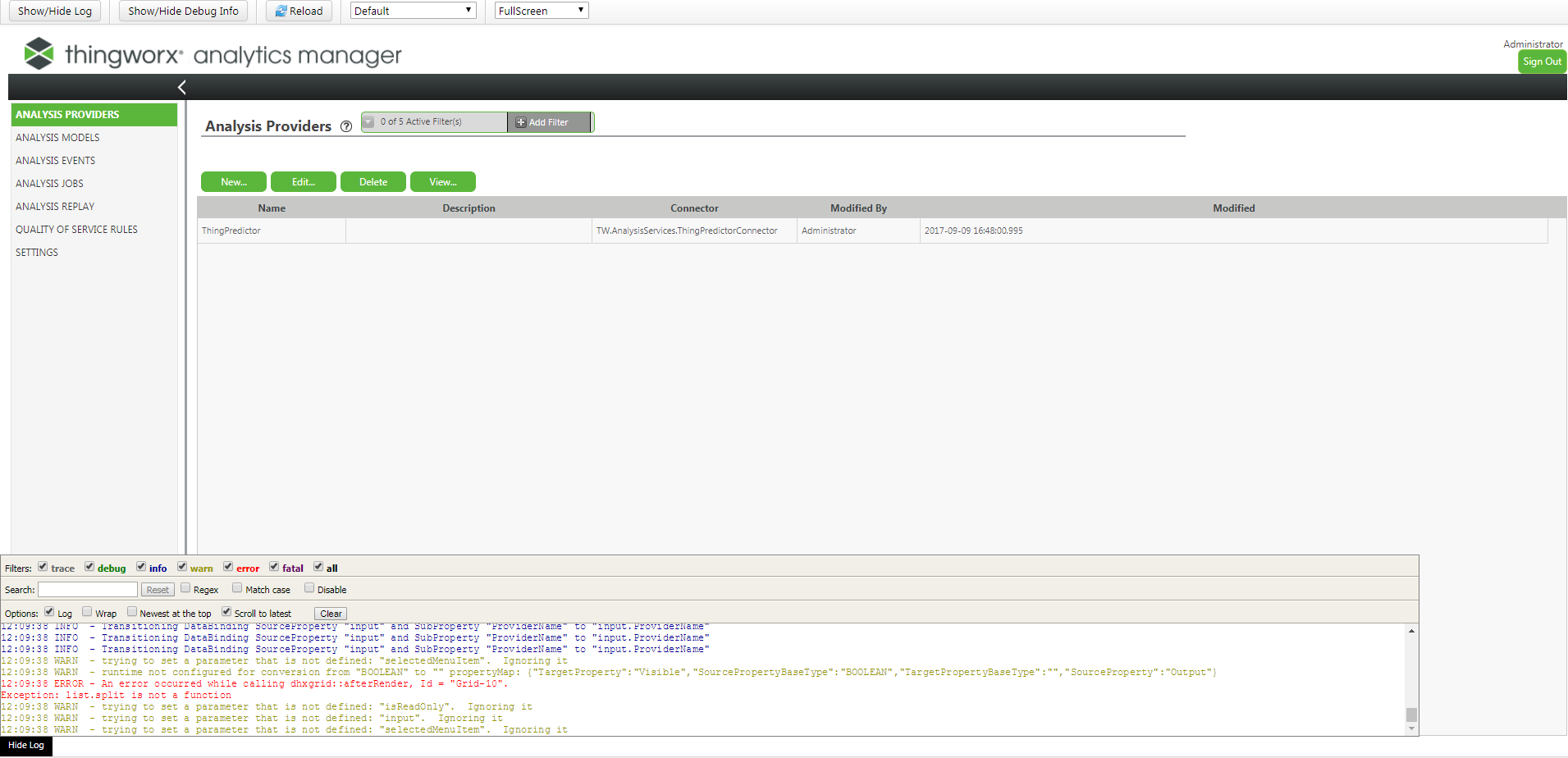Click the Administrator modified-by cell
Image resolution: width=1568 pixels, height=758 pixels.
[858, 231]
